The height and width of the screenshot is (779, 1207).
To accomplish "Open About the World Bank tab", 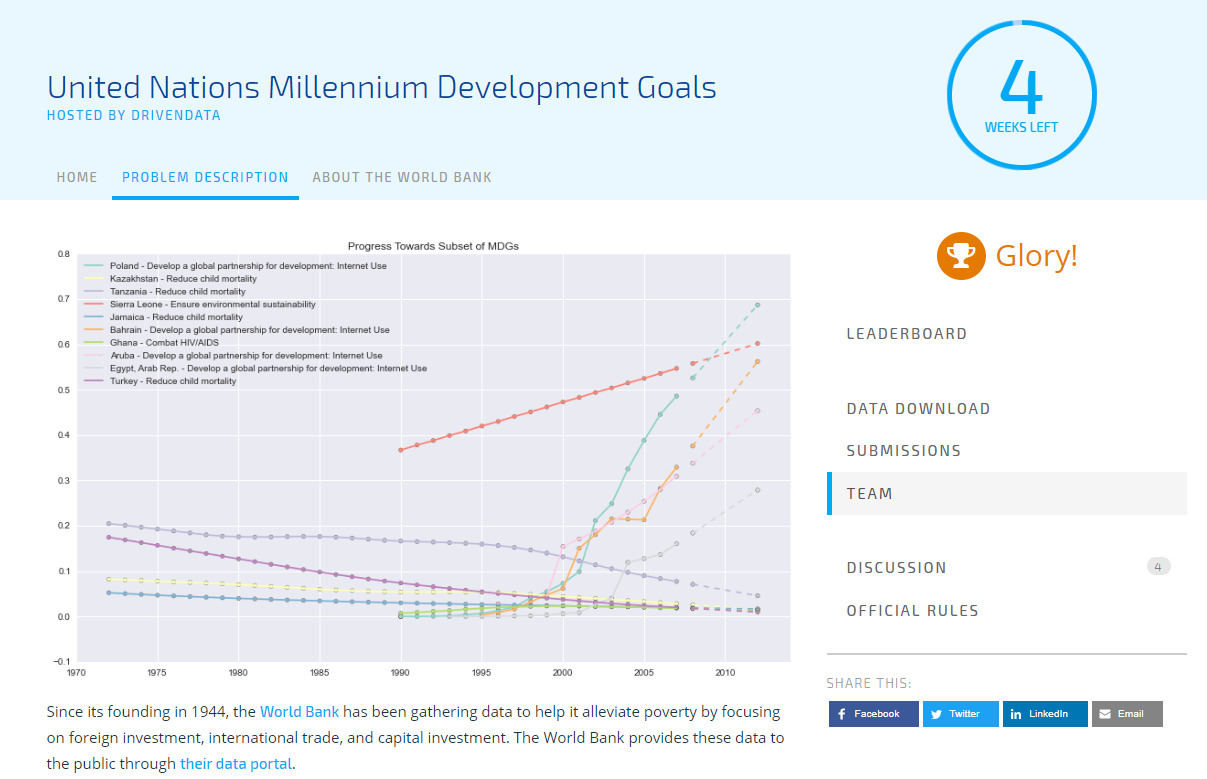I will click(402, 177).
